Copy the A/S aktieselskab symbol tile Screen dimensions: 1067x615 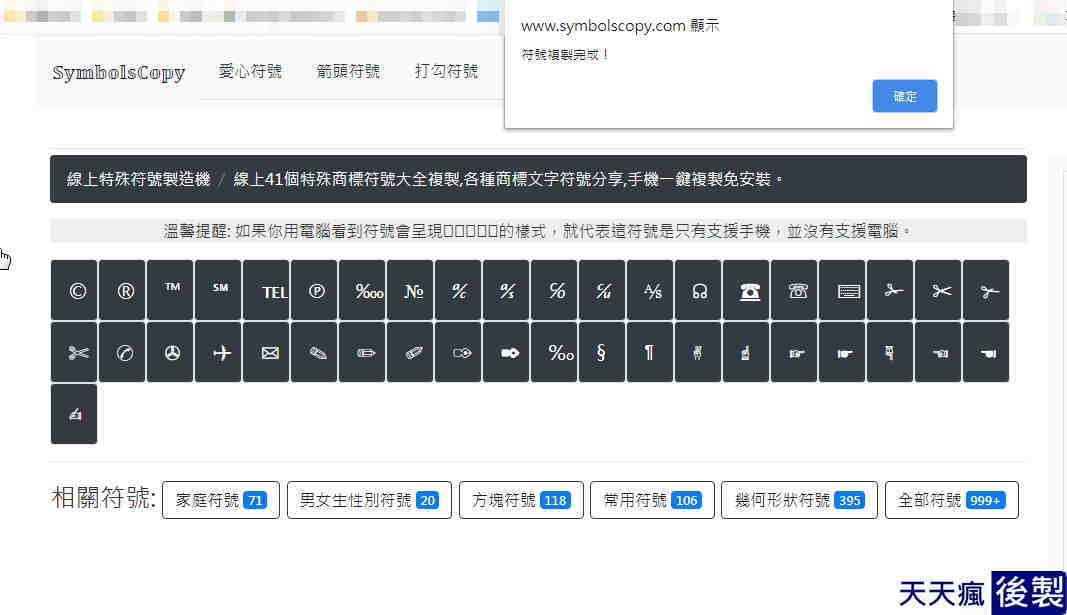coord(650,290)
